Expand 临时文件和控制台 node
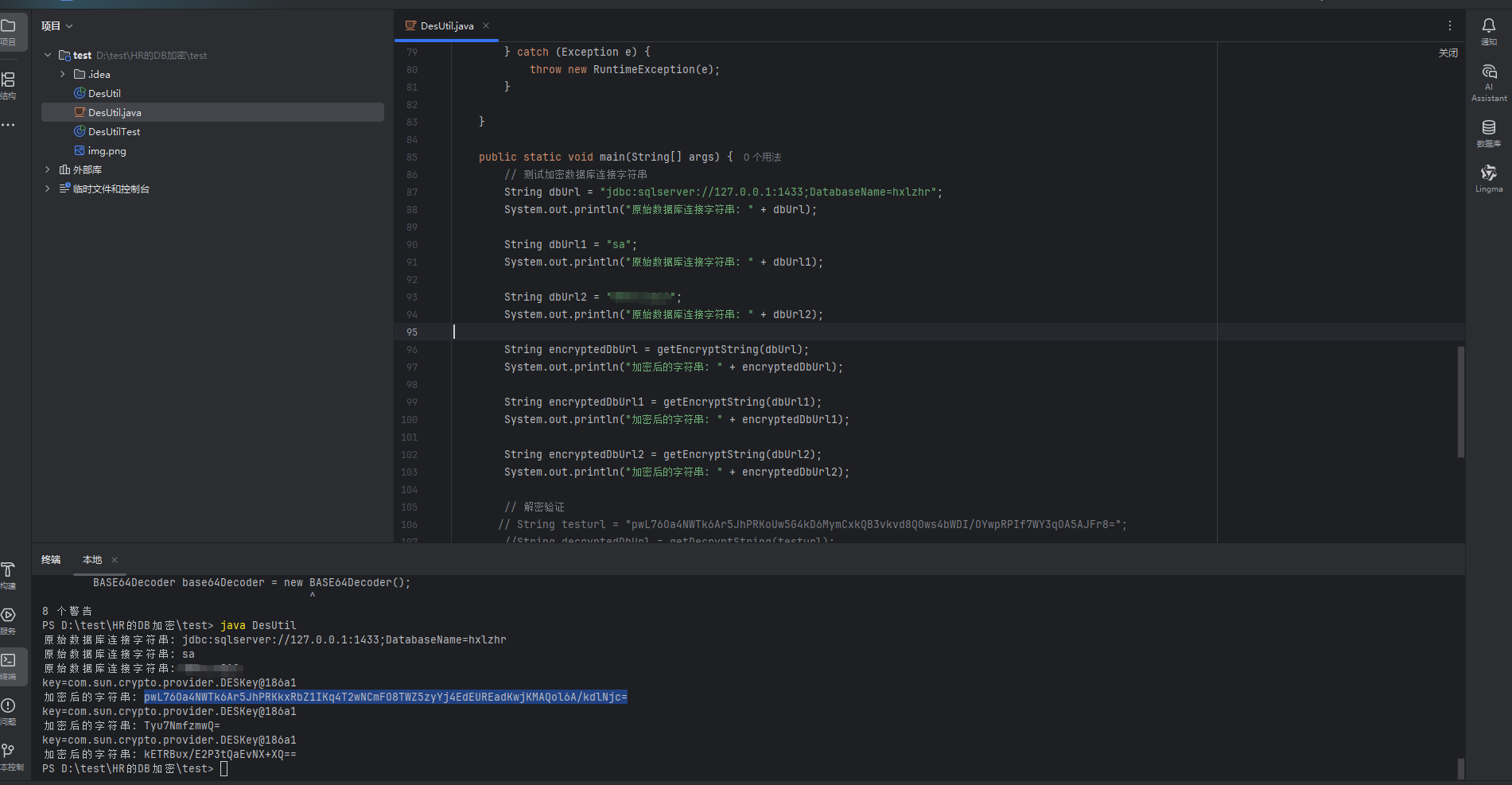Screen dimensions: 1512x785 48,188
